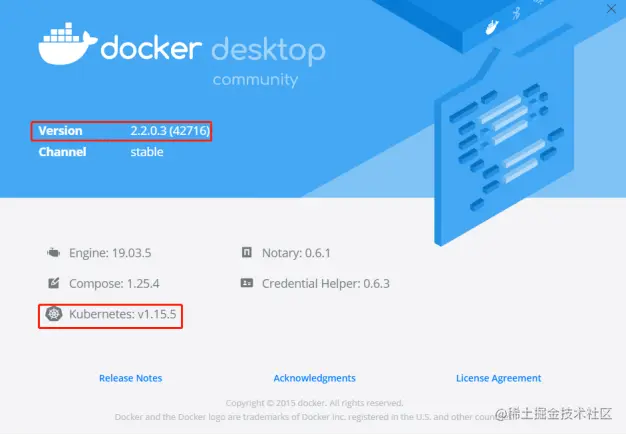
Task: Click the 'Compose: 1.25.4' text
Action: 114,283
